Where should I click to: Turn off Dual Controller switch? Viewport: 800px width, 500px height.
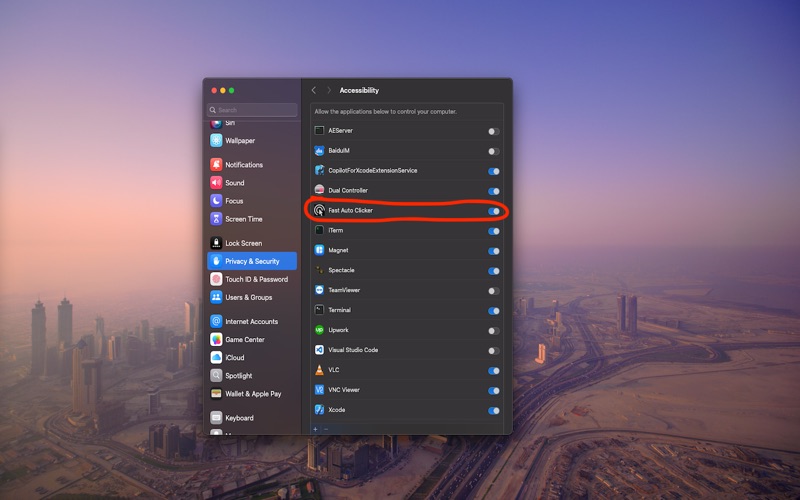tap(493, 191)
